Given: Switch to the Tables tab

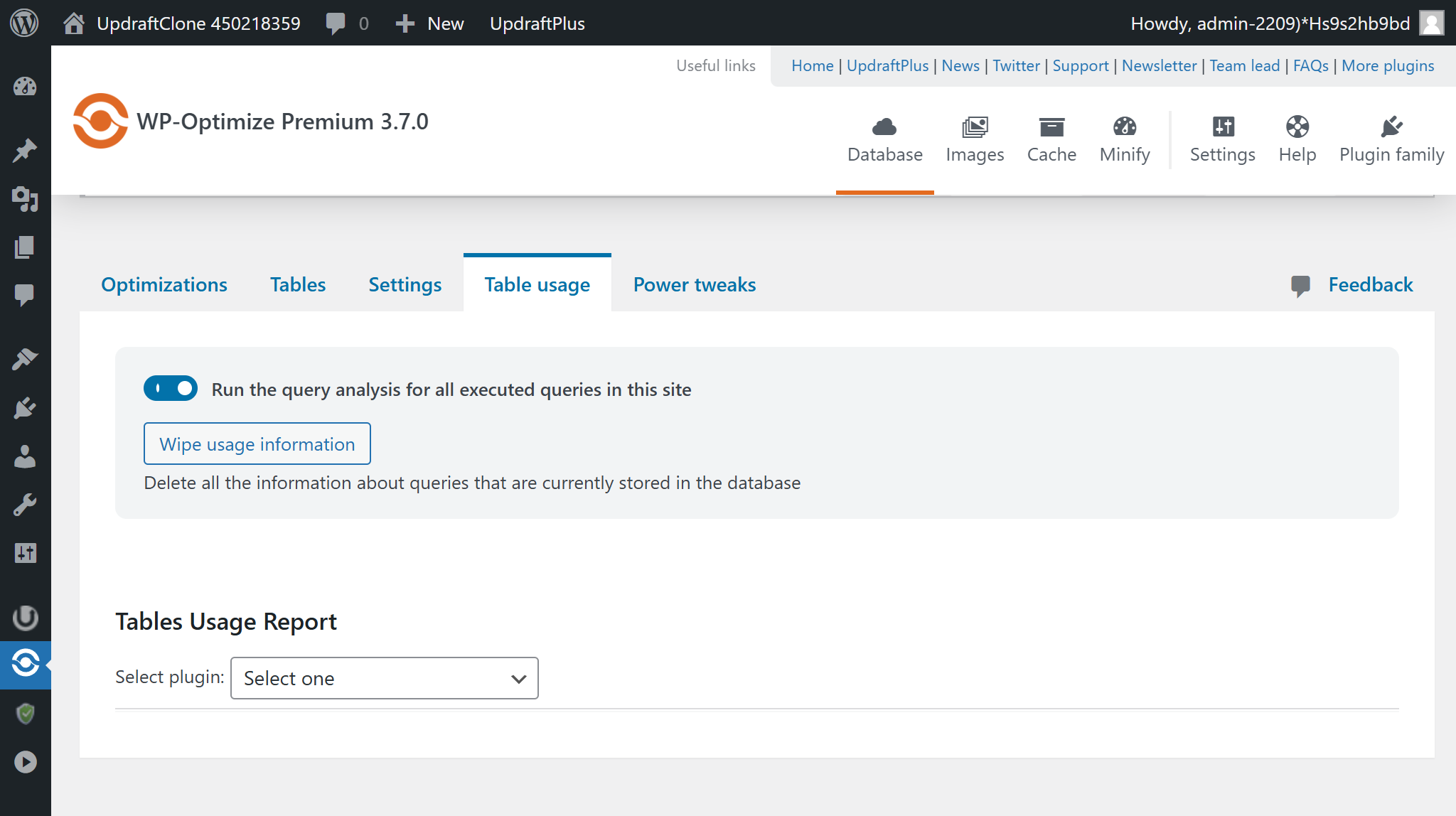Looking at the screenshot, I should click(298, 284).
